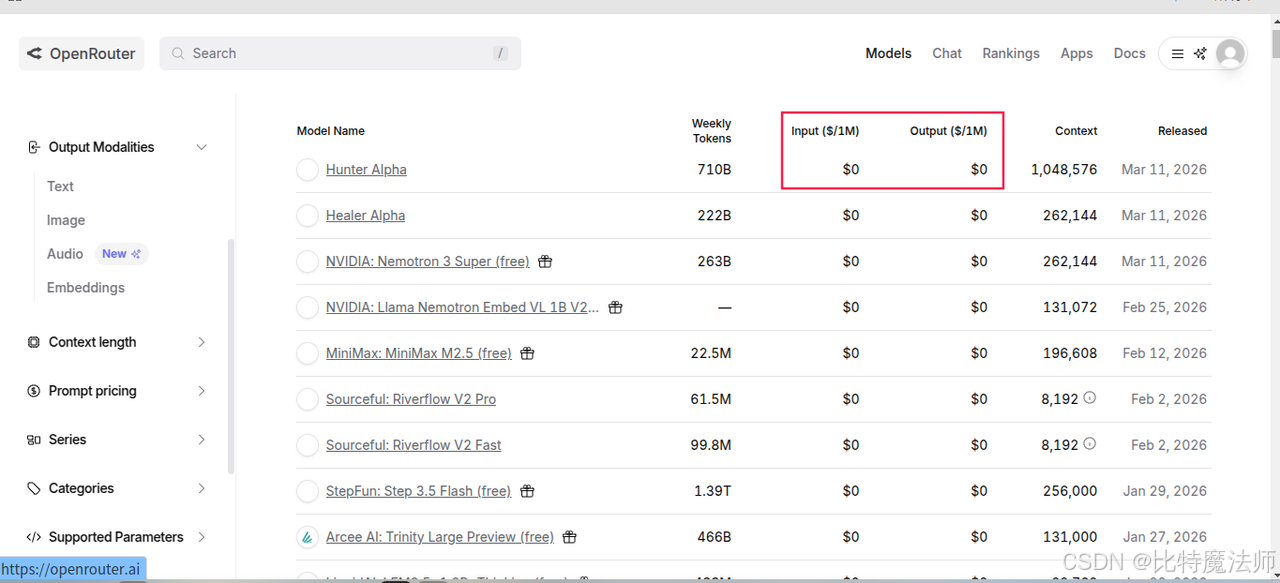Expand the Supported Parameters filter
The height and width of the screenshot is (583, 1280).
pyautogui.click(x=118, y=537)
